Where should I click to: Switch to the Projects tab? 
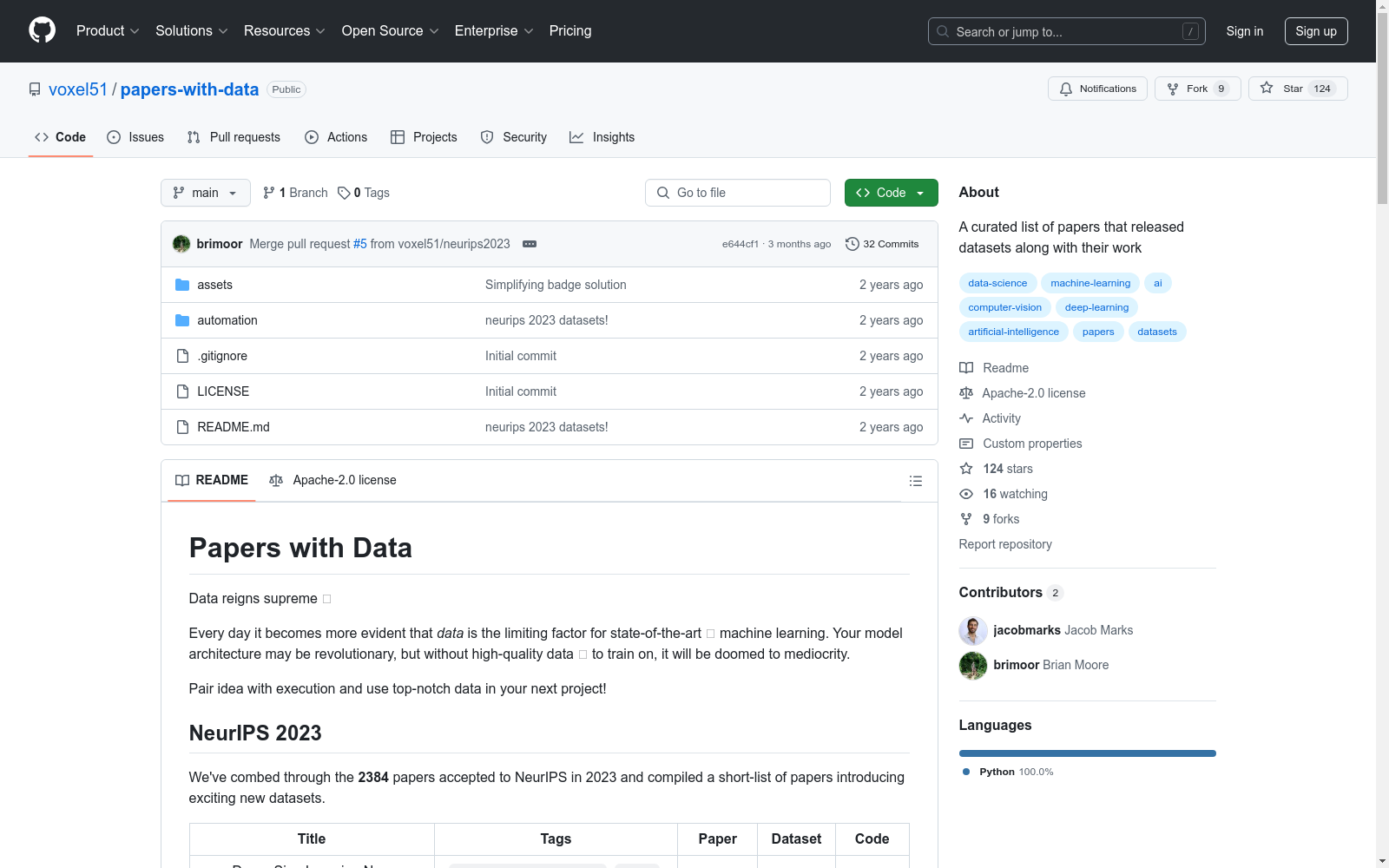tap(424, 137)
